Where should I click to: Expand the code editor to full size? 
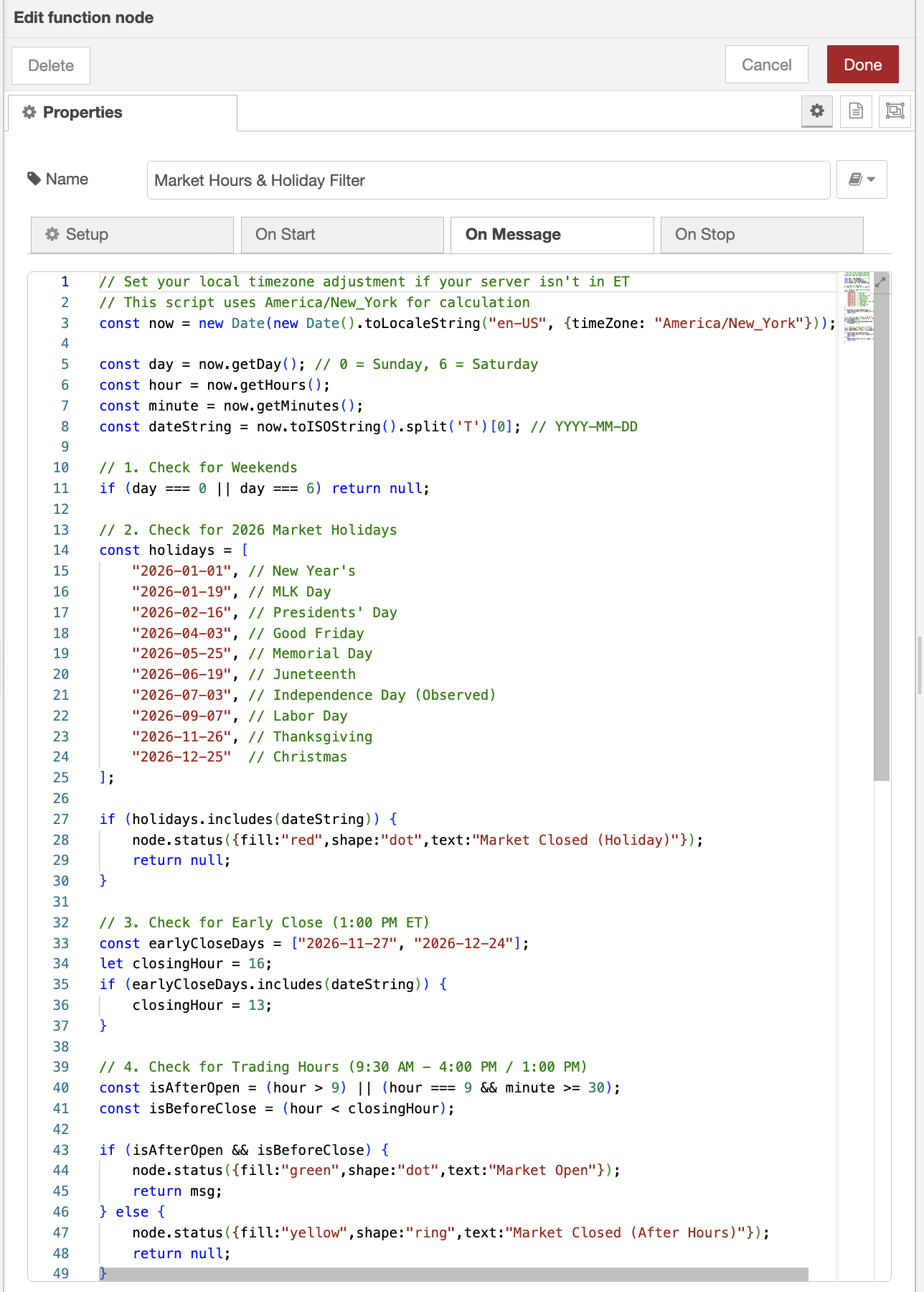(881, 282)
